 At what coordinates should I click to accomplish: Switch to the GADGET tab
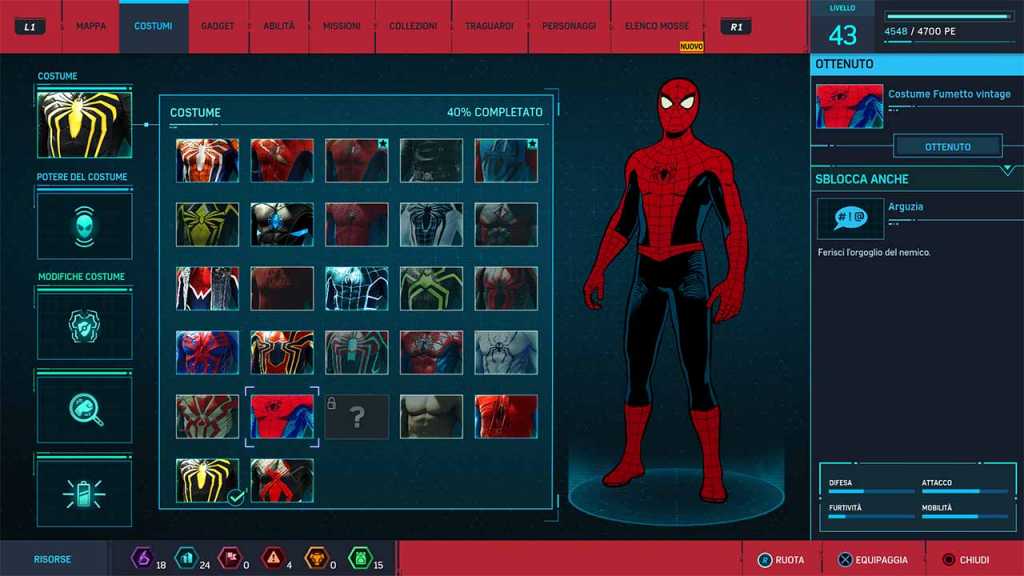pyautogui.click(x=217, y=26)
